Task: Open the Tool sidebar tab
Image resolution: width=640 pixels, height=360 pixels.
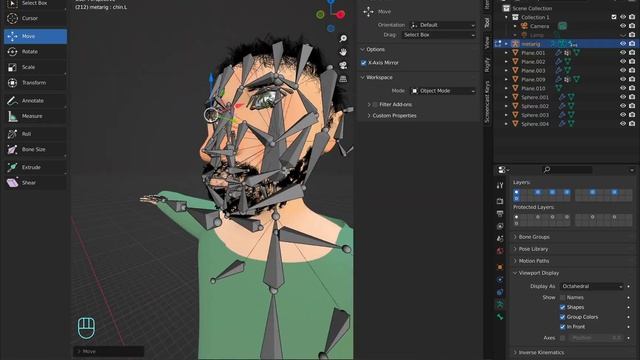Action: (487, 22)
